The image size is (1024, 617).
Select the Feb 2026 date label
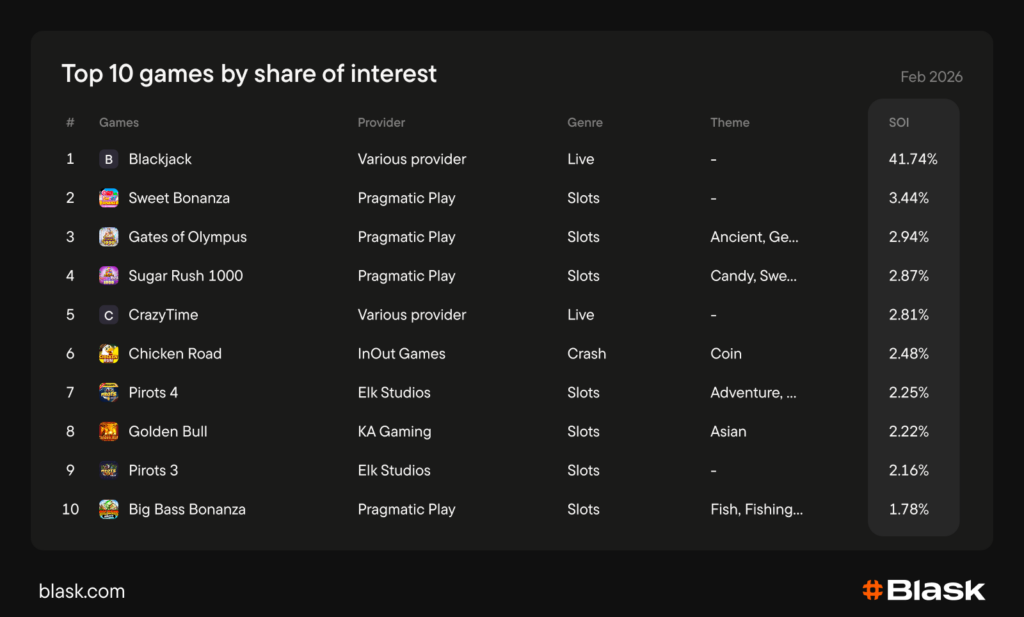pyautogui.click(x=931, y=77)
